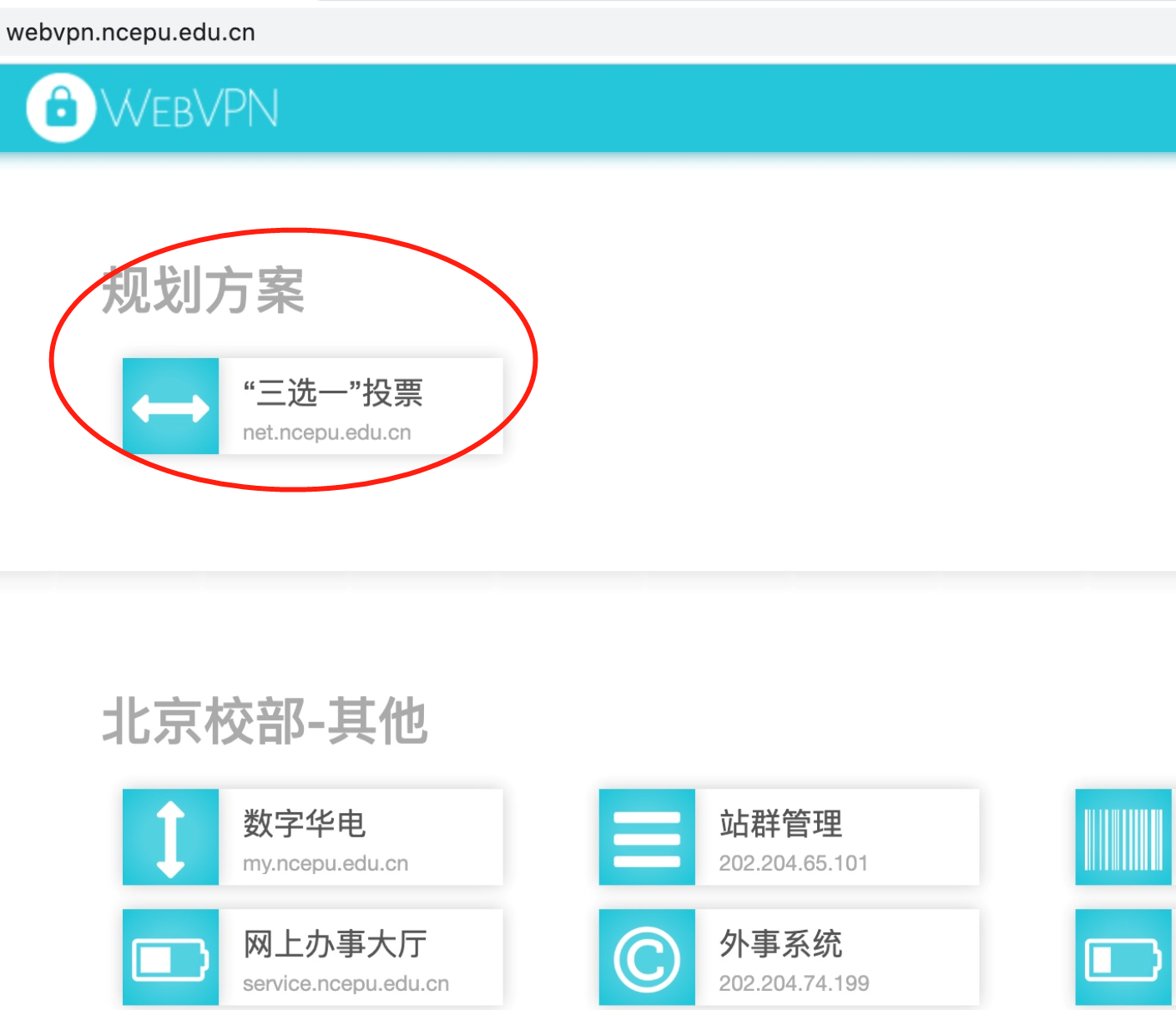1176x1010 pixels.
Task: Click the my.ncepu.edu.cn address text
Action: tap(326, 863)
